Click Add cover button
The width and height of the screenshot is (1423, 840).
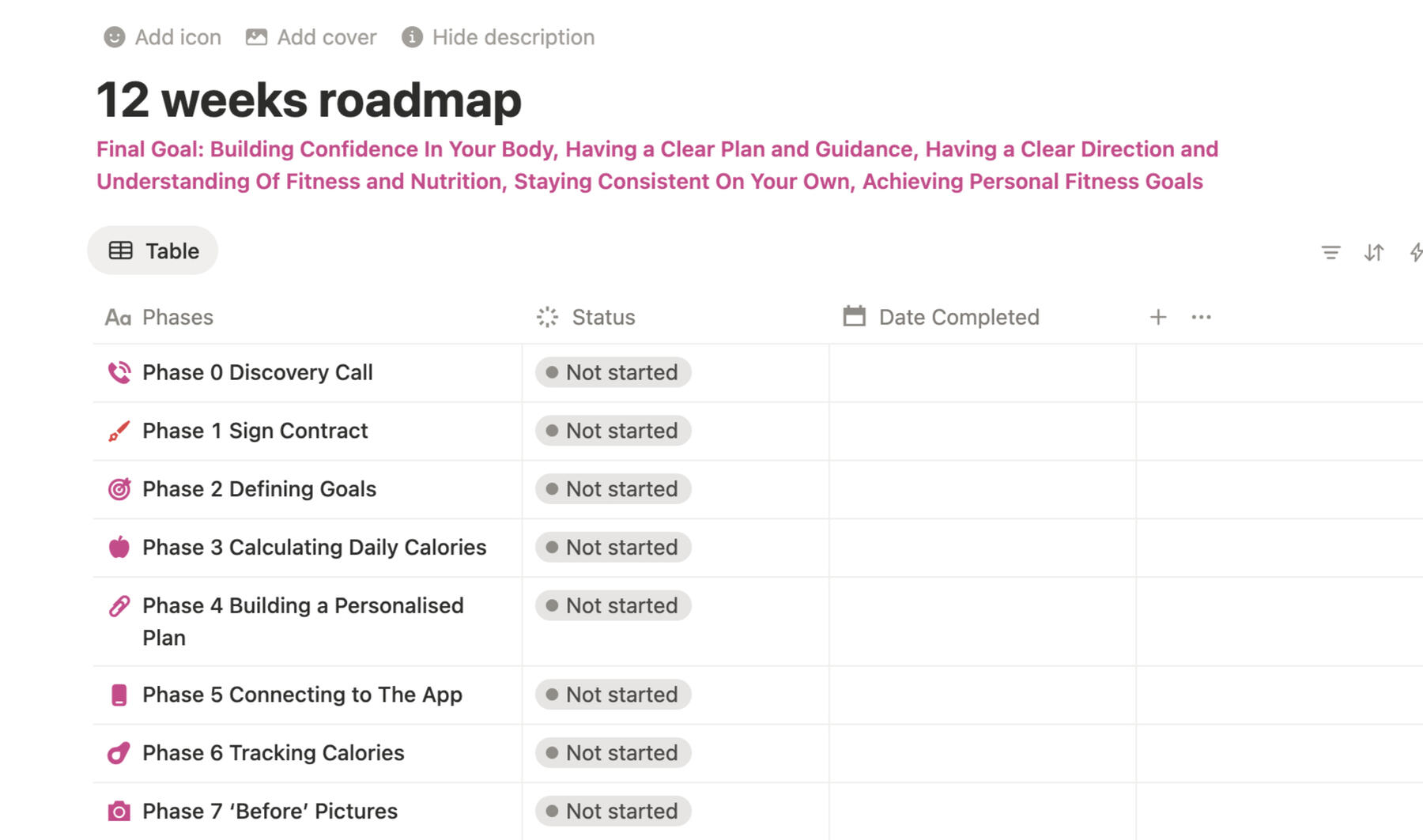click(311, 37)
